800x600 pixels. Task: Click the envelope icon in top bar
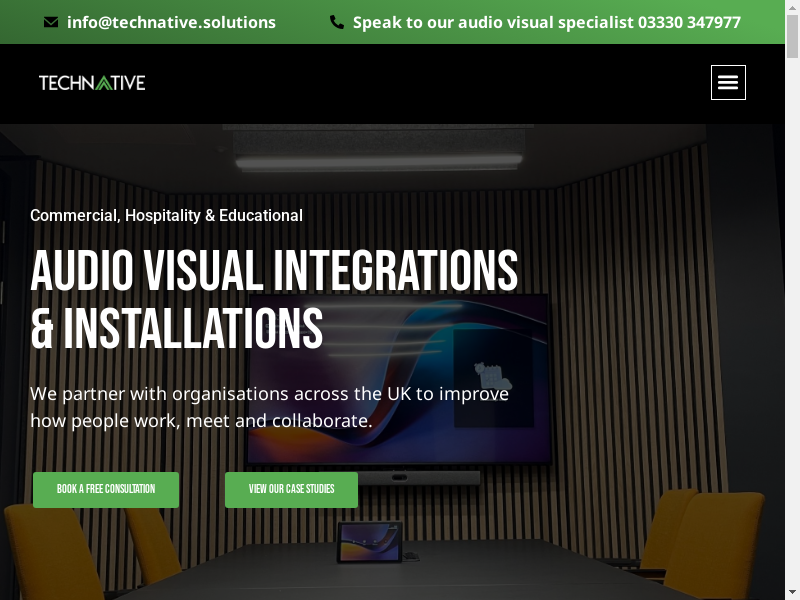pos(51,22)
